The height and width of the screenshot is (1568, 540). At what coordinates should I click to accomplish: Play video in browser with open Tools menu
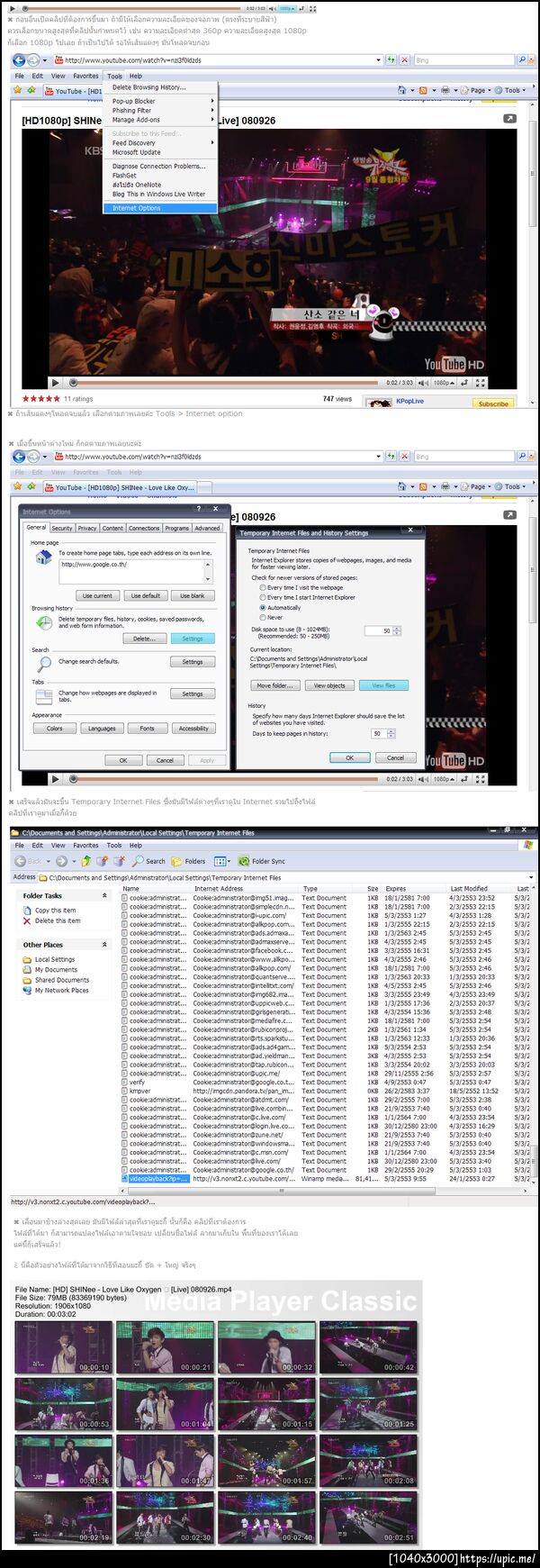(55, 383)
